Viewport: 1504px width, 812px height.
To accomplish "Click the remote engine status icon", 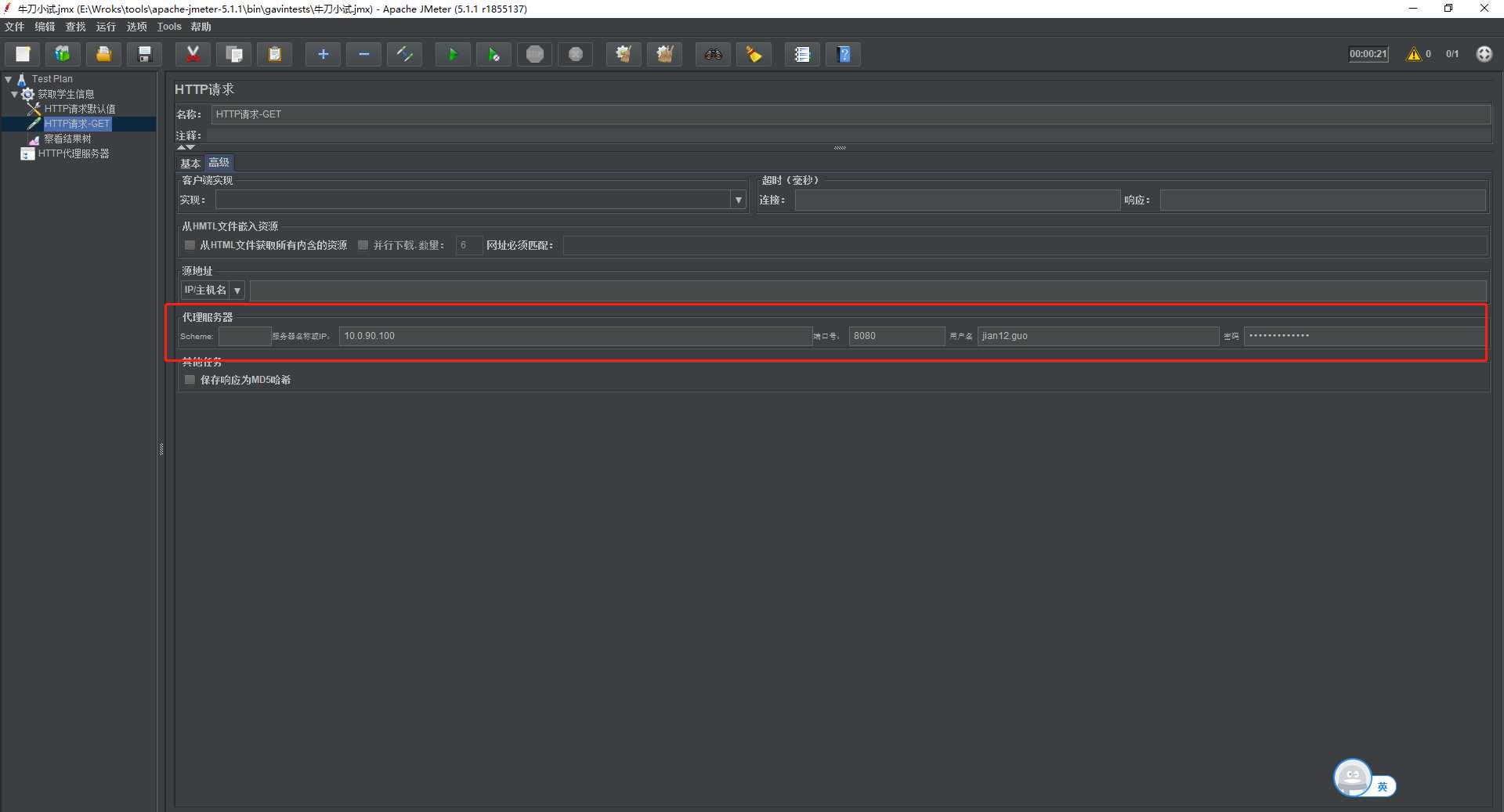I will click(x=1484, y=54).
